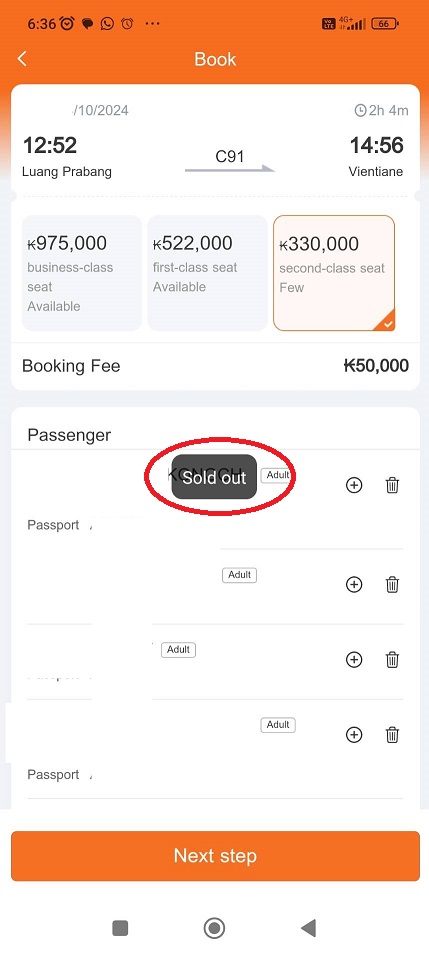Viewport: 429px width, 954px height.
Task: Select the business-class seat option
Action: 82,273
